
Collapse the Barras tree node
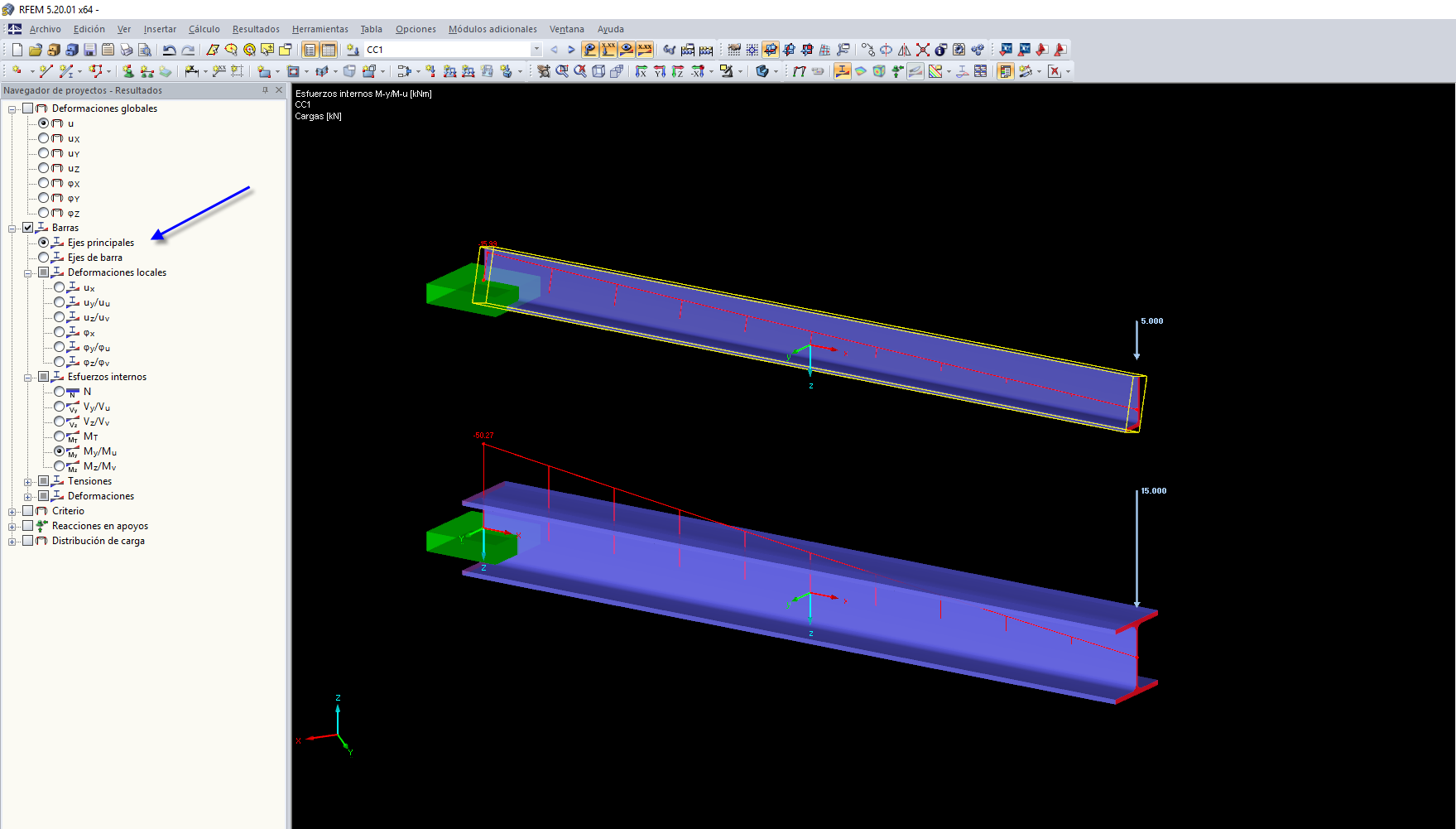pyautogui.click(x=12, y=228)
